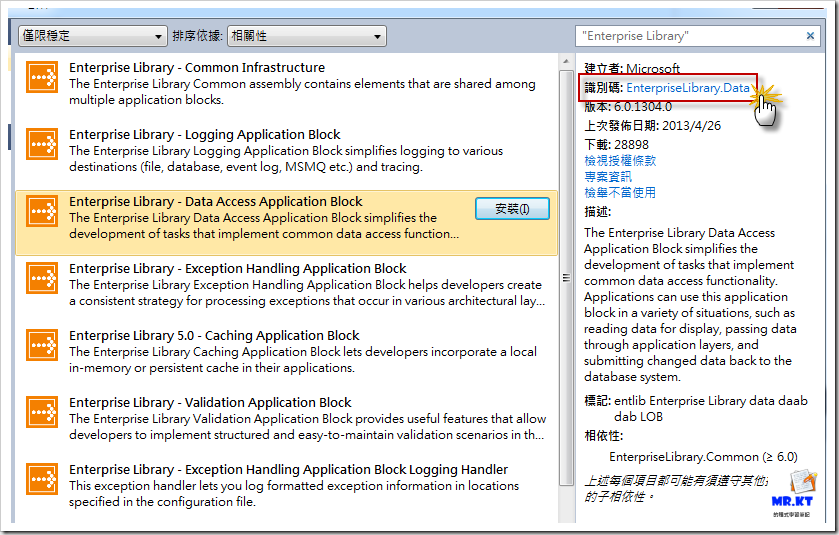Screen dimensions: 839x535
Task: Click the Data Access Application Block icon
Action: (x=42, y=211)
